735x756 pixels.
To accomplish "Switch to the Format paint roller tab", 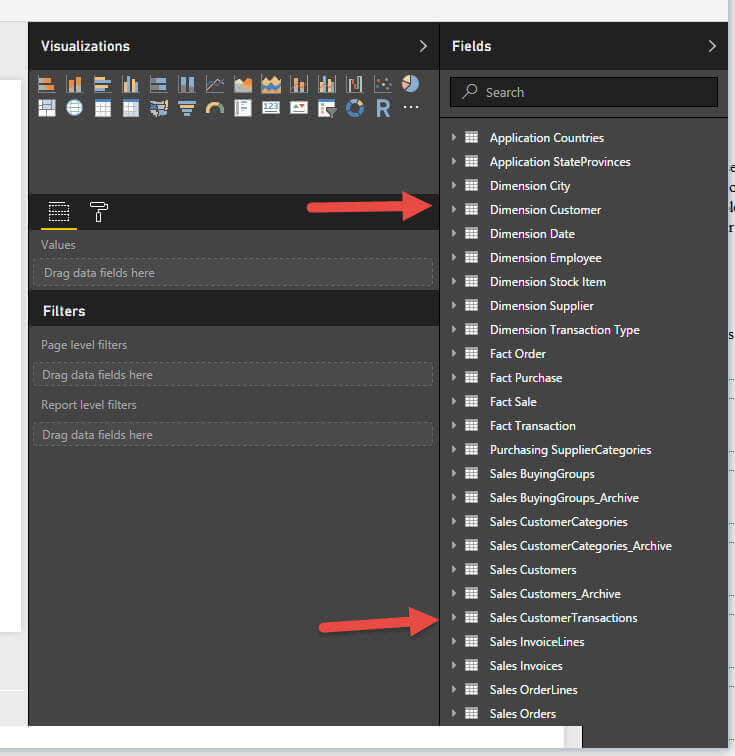I will click(x=98, y=212).
